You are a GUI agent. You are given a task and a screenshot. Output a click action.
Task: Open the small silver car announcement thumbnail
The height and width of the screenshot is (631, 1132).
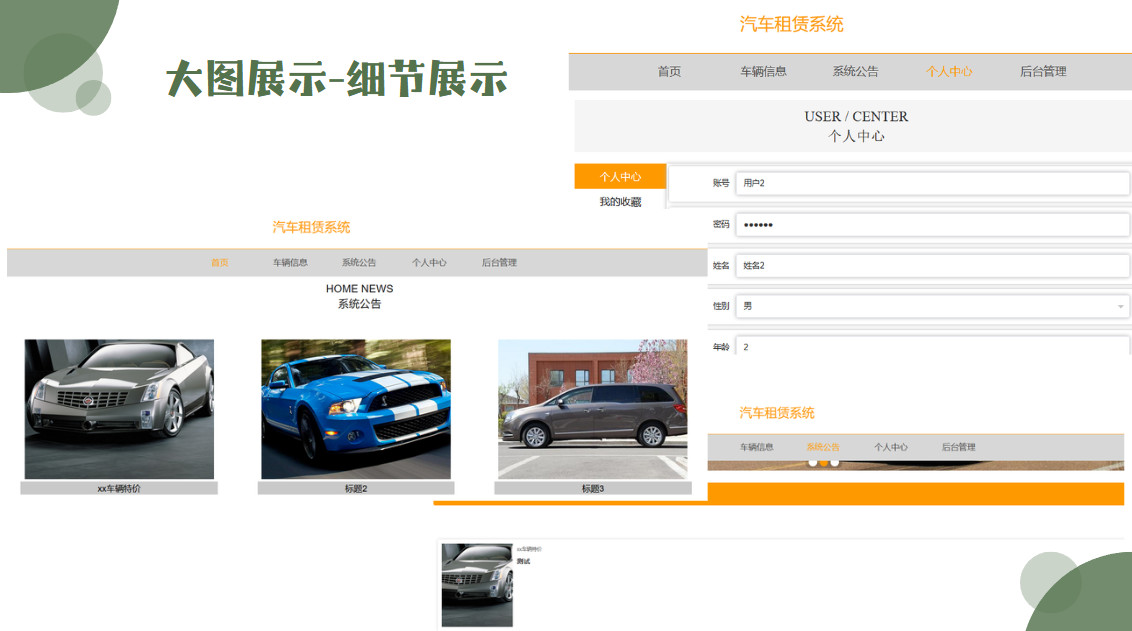(x=477, y=585)
